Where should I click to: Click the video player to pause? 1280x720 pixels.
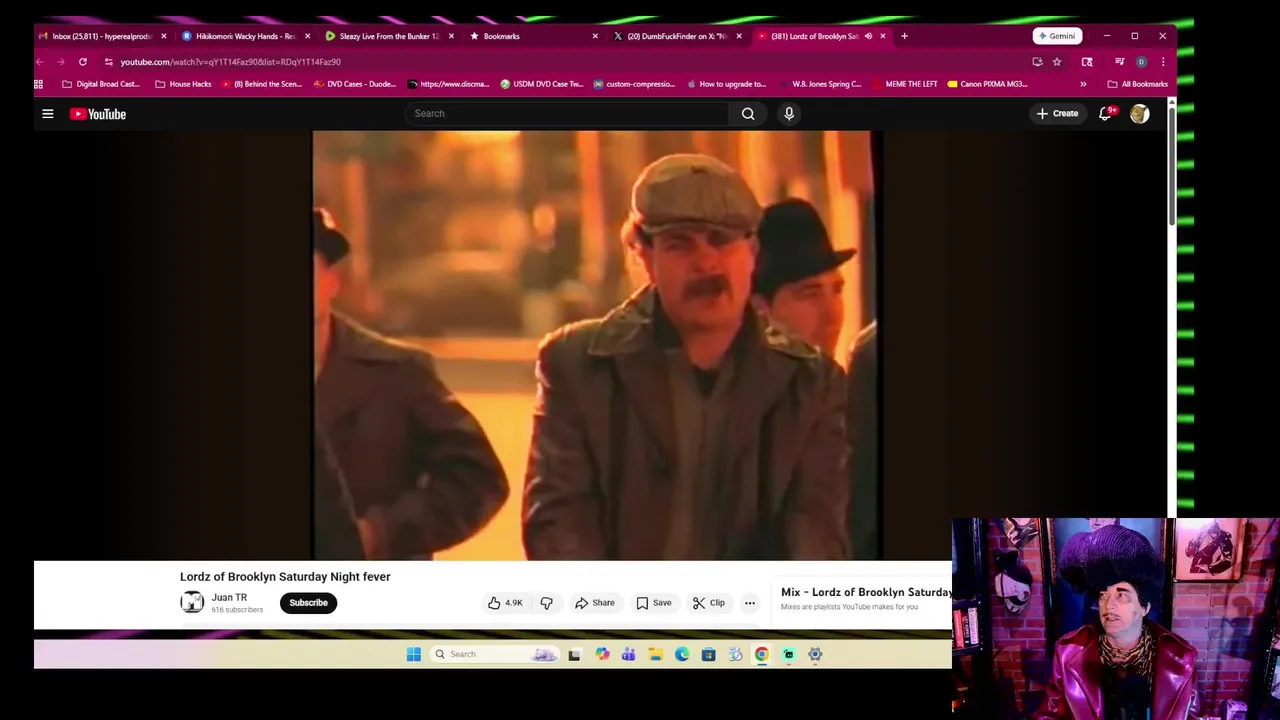click(x=597, y=345)
